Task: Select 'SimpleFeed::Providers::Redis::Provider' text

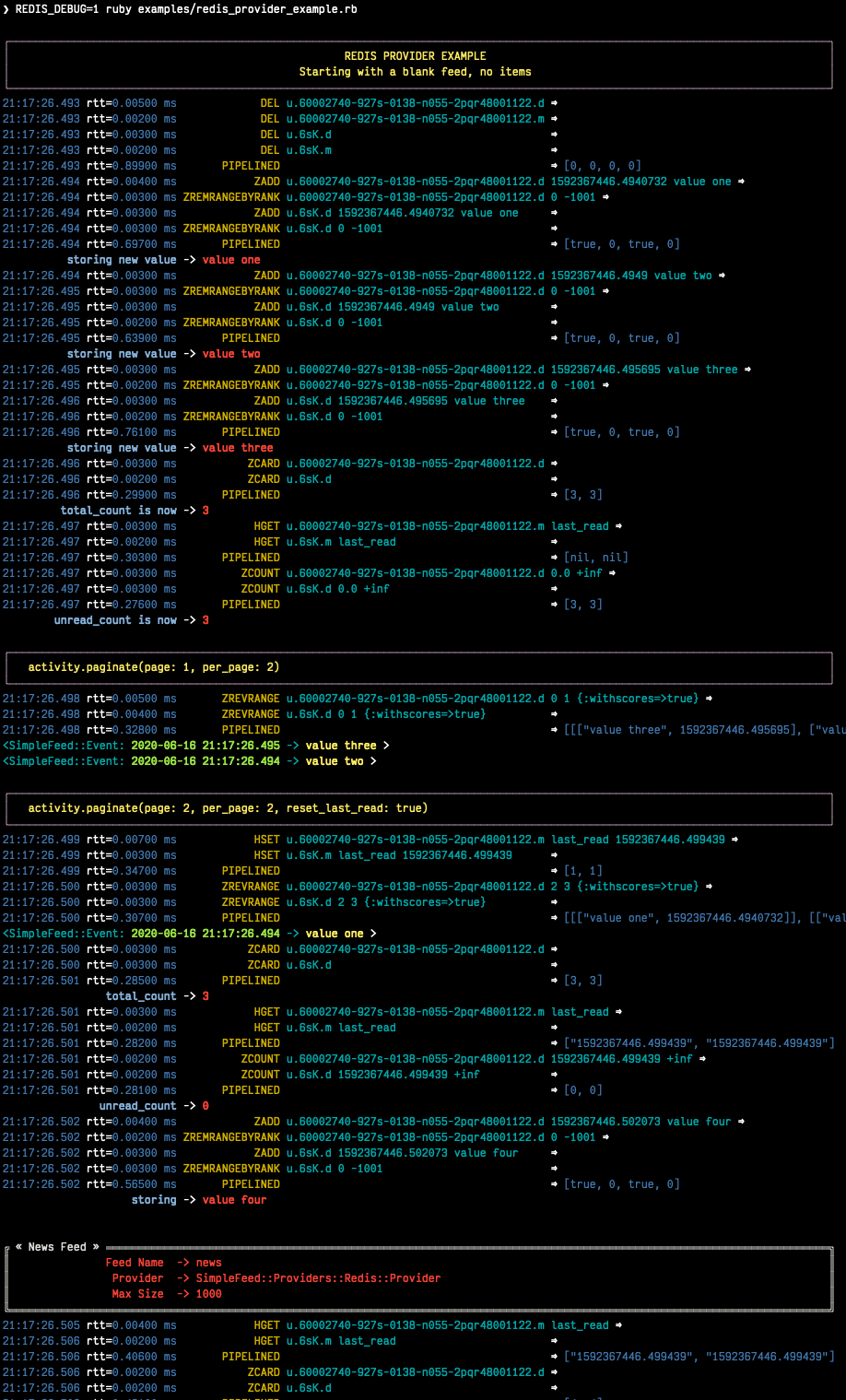Action: tap(319, 1278)
